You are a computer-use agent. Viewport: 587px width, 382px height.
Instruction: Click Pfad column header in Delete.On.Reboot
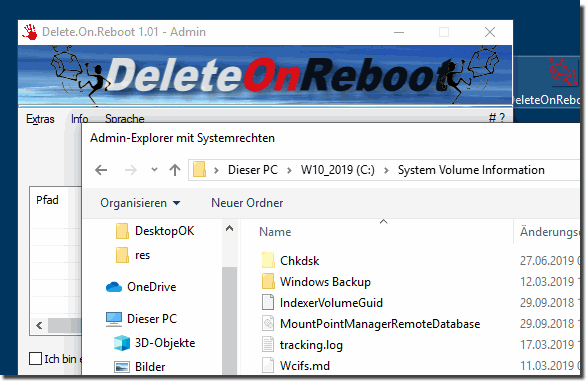(x=47, y=200)
